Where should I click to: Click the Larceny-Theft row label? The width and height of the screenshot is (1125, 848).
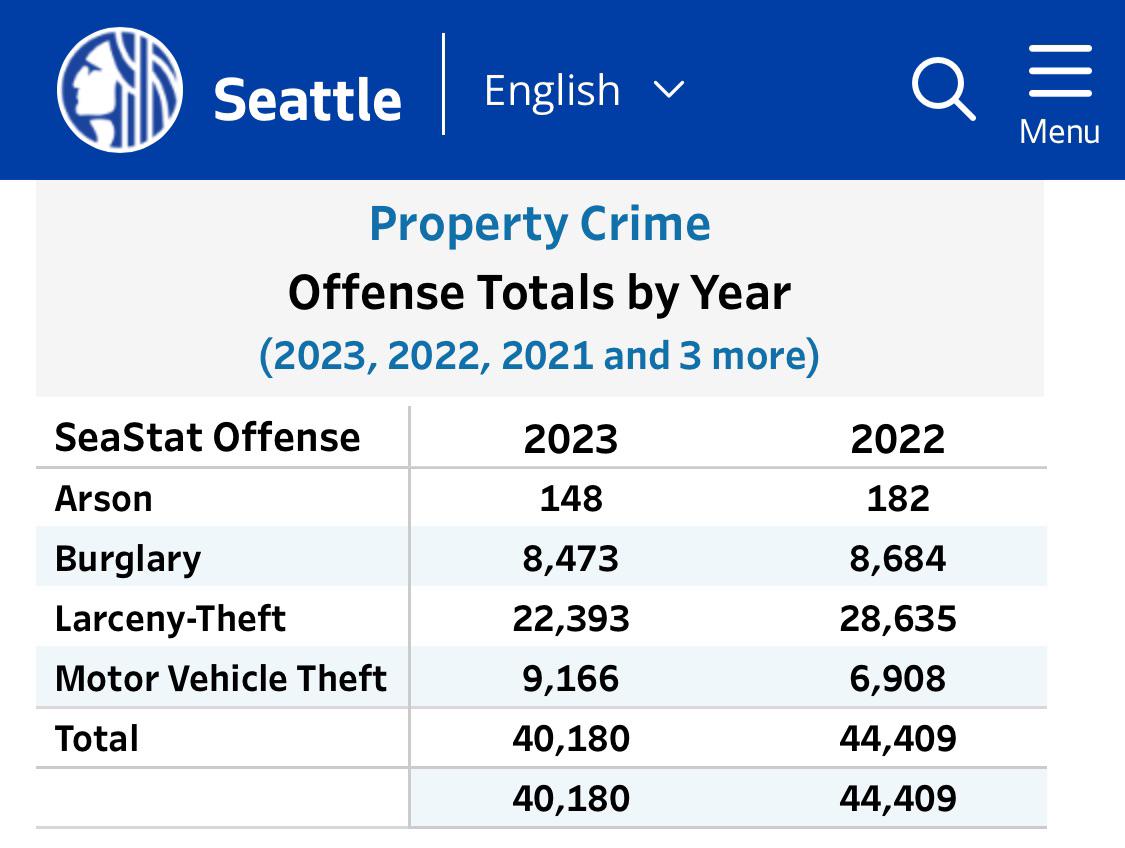coord(170,618)
